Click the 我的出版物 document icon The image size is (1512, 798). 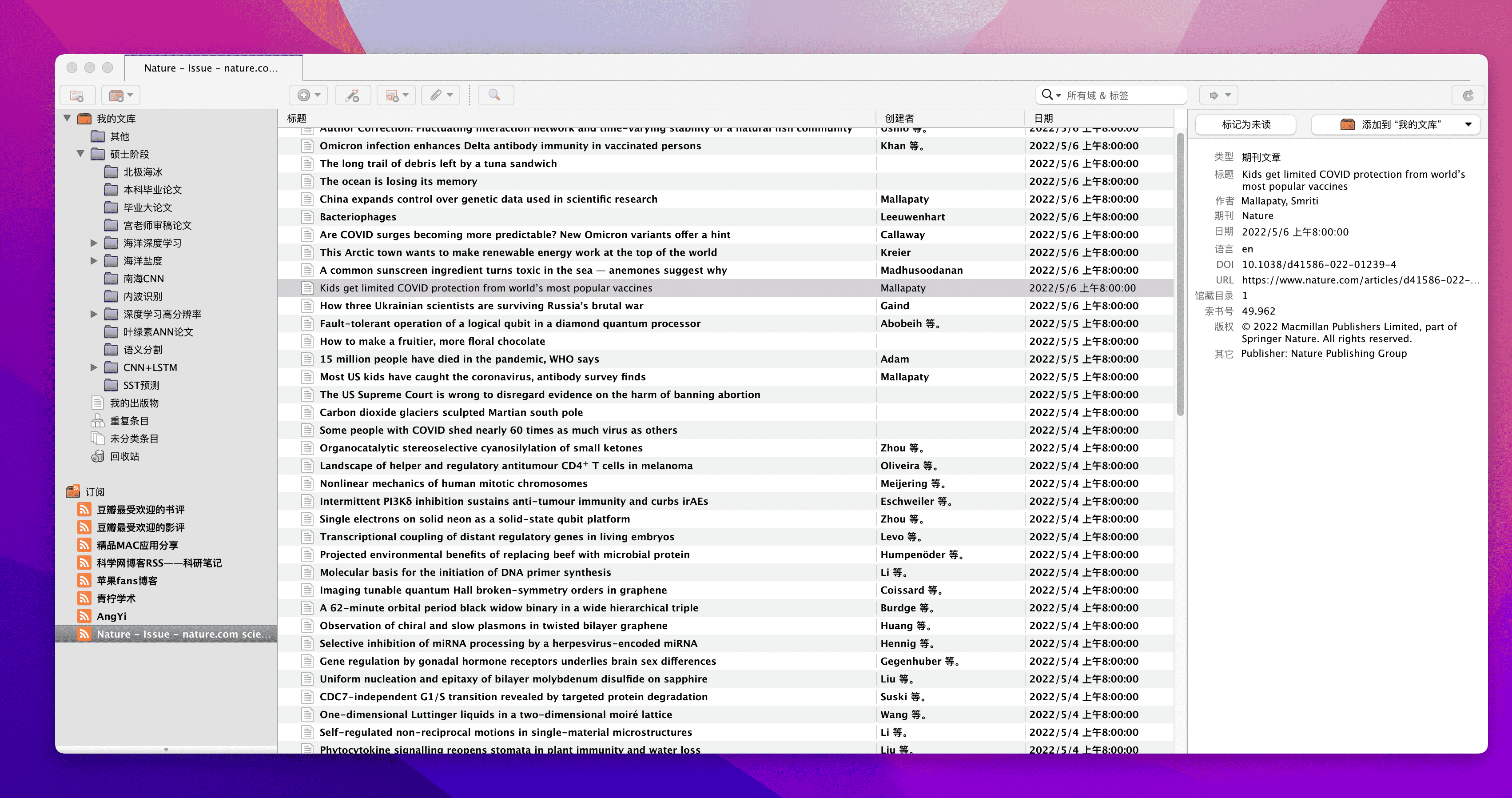click(x=97, y=403)
